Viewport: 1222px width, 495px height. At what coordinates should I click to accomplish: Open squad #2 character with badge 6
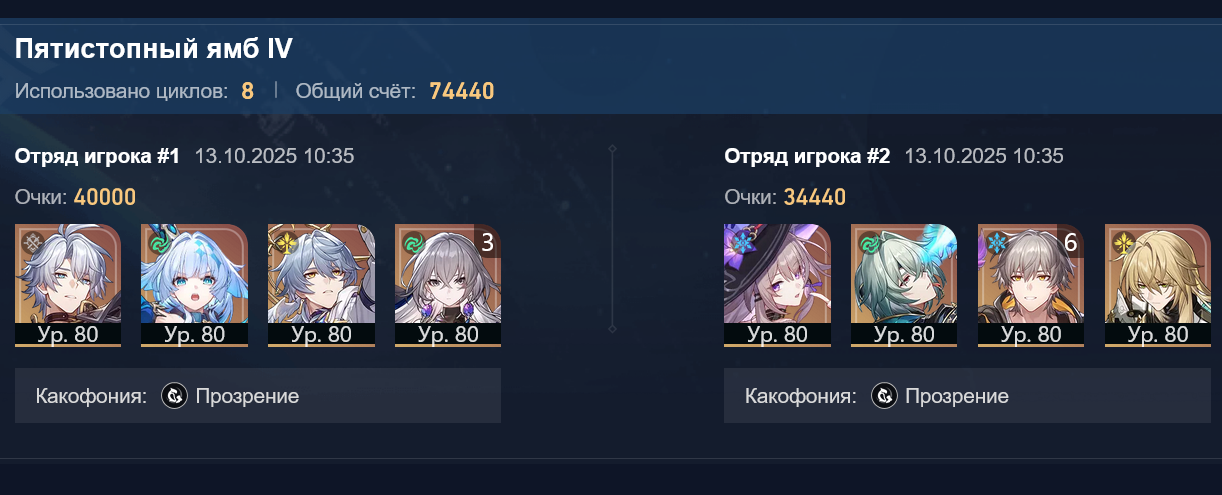[1031, 285]
